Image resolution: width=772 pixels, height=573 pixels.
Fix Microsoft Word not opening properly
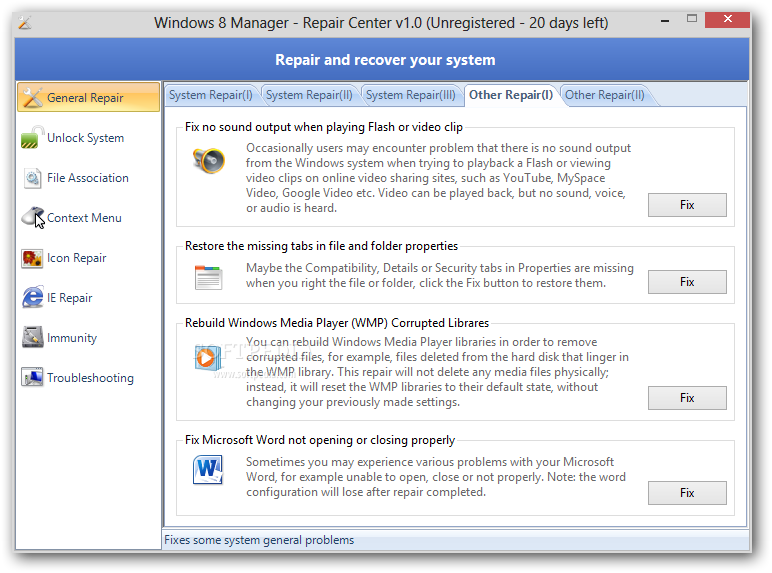coord(687,493)
